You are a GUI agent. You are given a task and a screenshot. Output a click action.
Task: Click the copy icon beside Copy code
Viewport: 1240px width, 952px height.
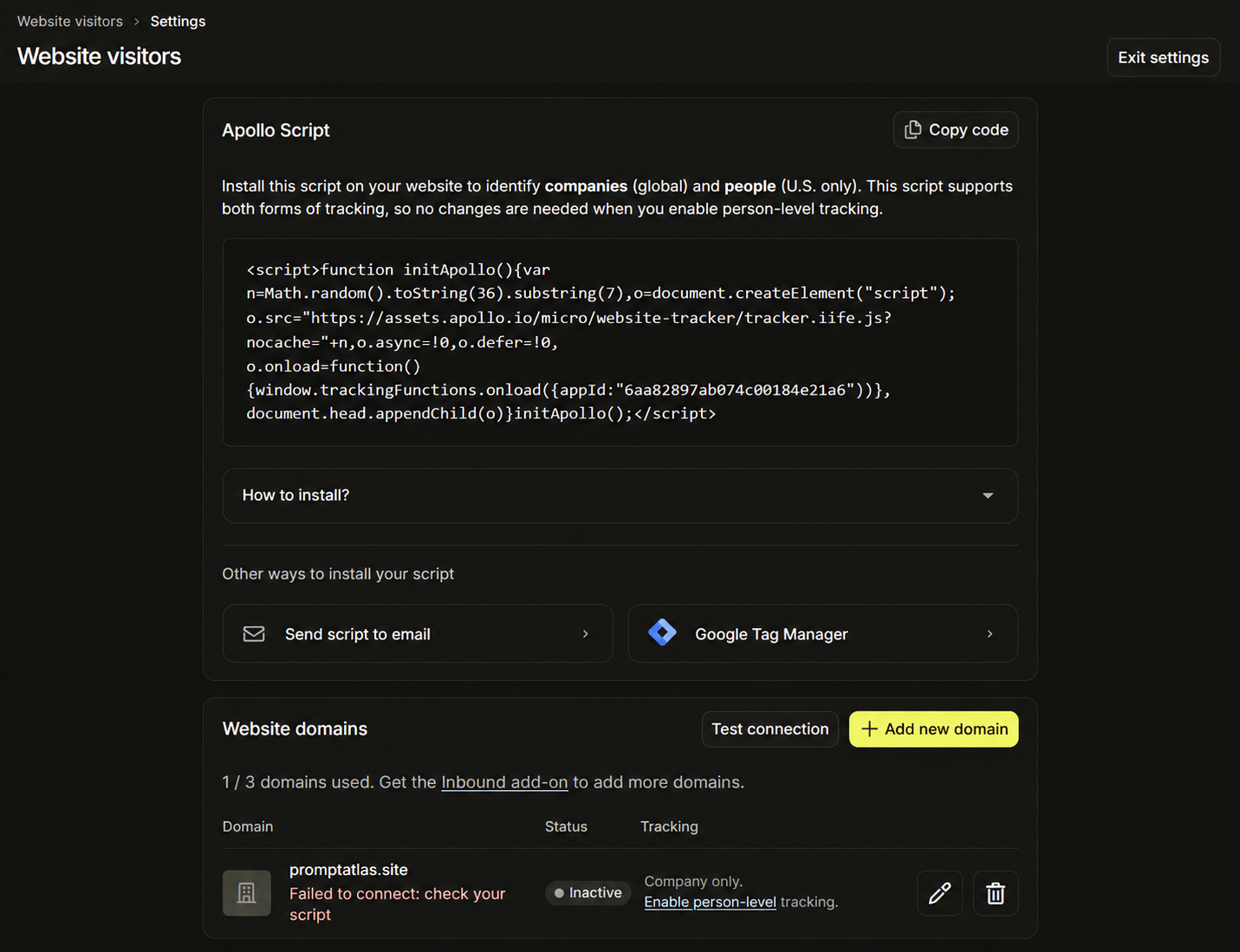[x=912, y=130]
